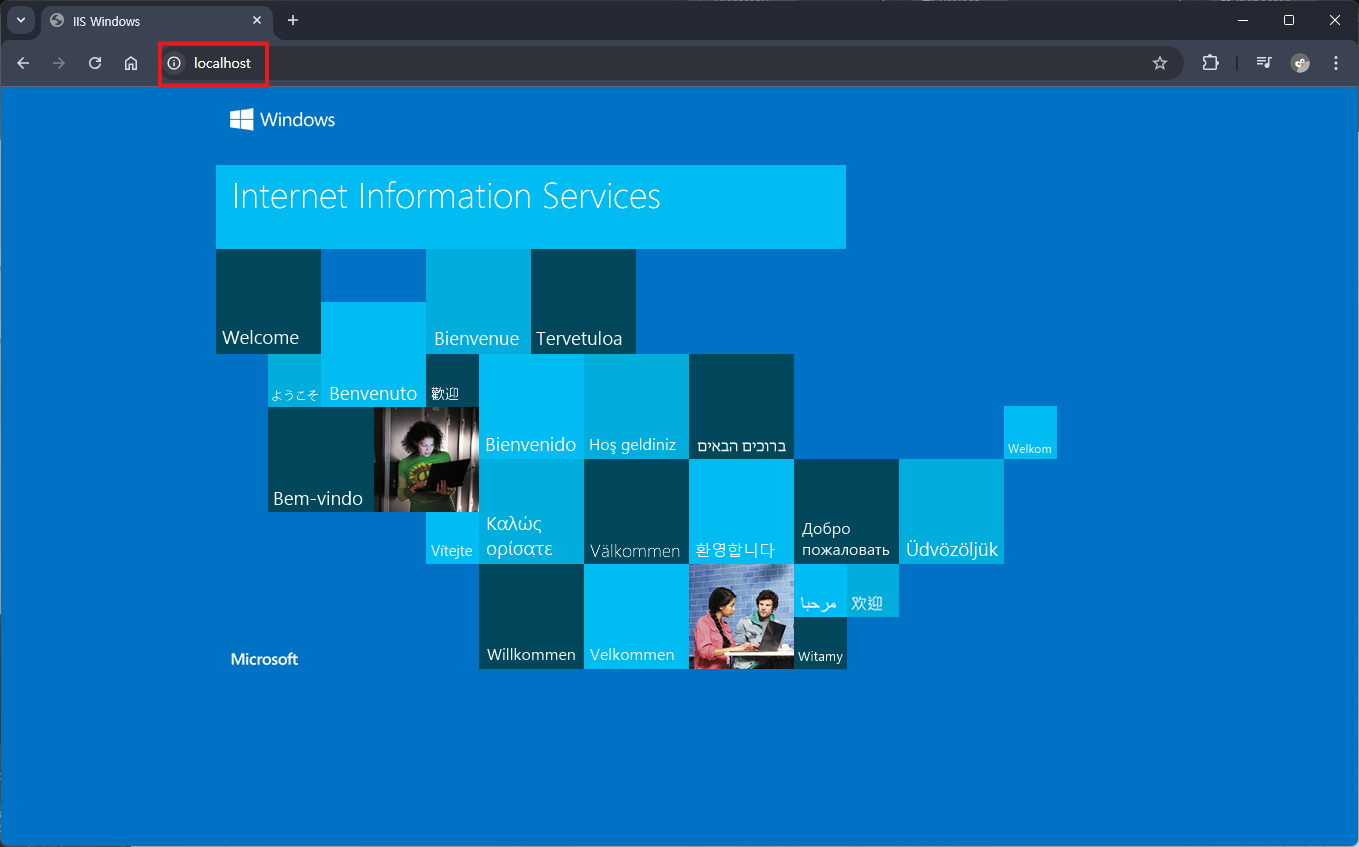Screen dimensions: 1359x847
Task: Click the Forward navigation arrow
Action: click(59, 63)
